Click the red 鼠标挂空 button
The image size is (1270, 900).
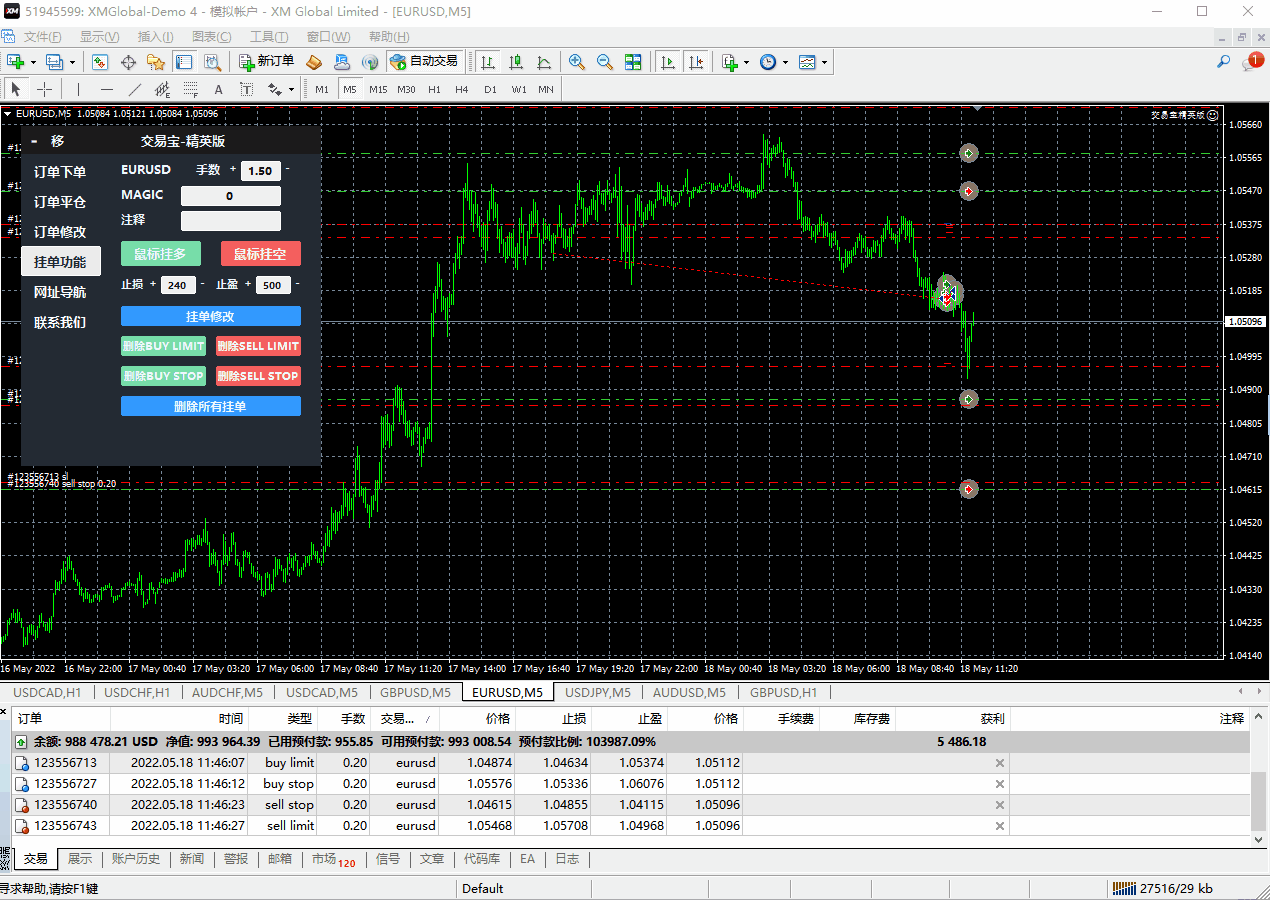[260, 254]
